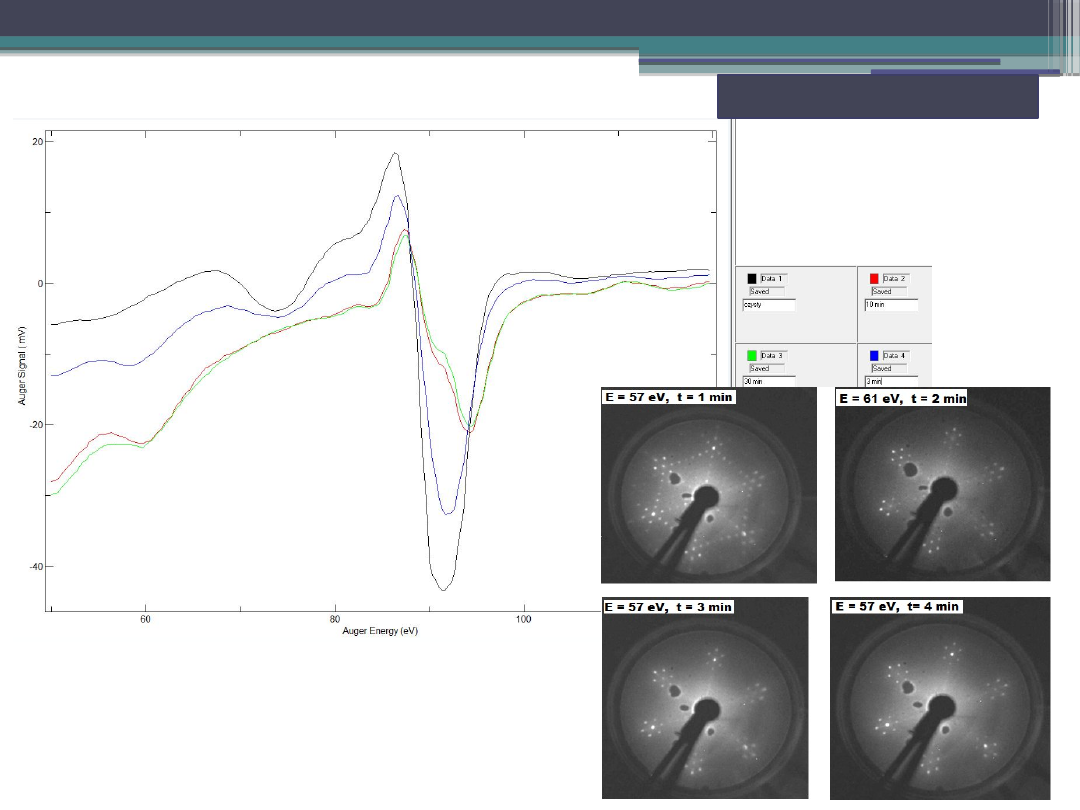The image size is (1080, 810).
Task: Click the '30 min' comment field under Data 3
Action: 768,381
